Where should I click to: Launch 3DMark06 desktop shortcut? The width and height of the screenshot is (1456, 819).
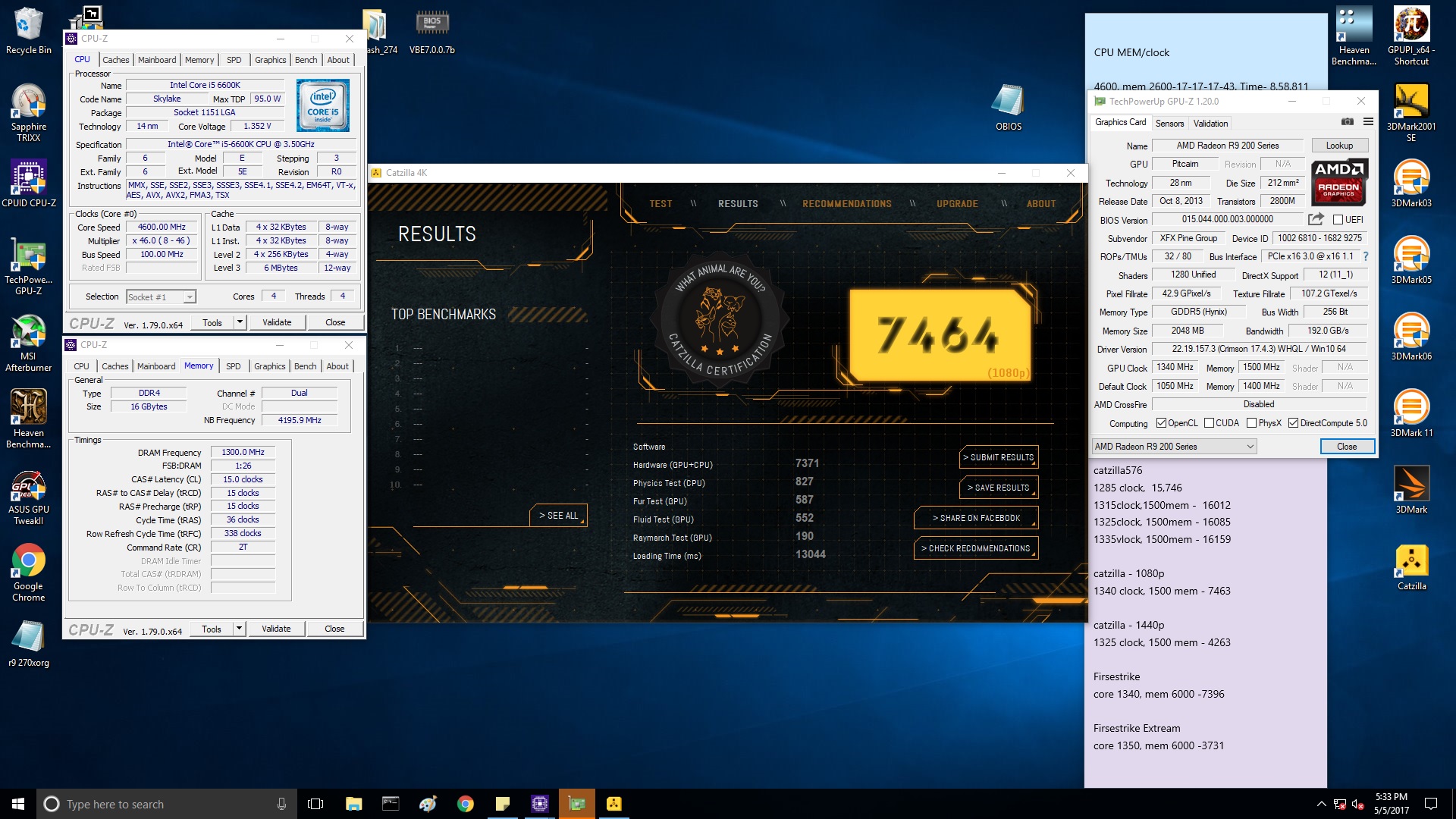point(1411,336)
